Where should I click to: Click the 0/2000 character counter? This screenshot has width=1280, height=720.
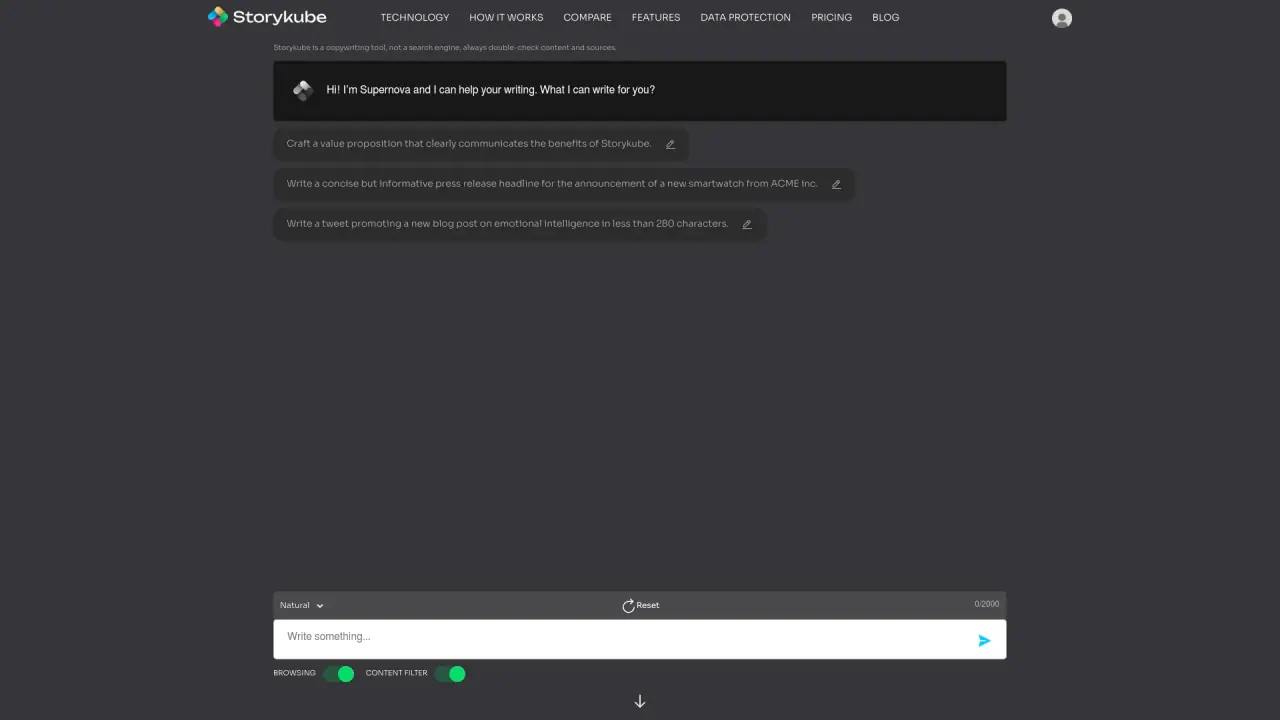987,604
